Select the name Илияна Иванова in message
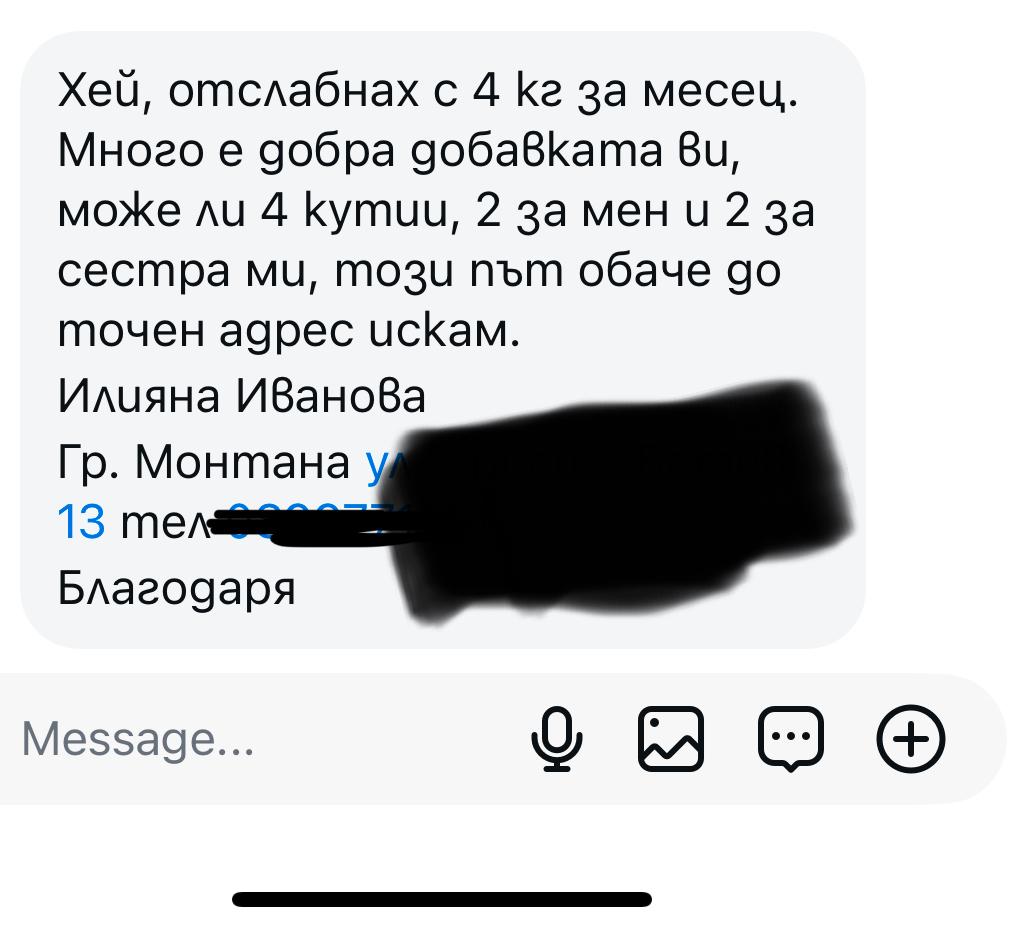Viewport: 1031px width, 931px height. click(242, 396)
